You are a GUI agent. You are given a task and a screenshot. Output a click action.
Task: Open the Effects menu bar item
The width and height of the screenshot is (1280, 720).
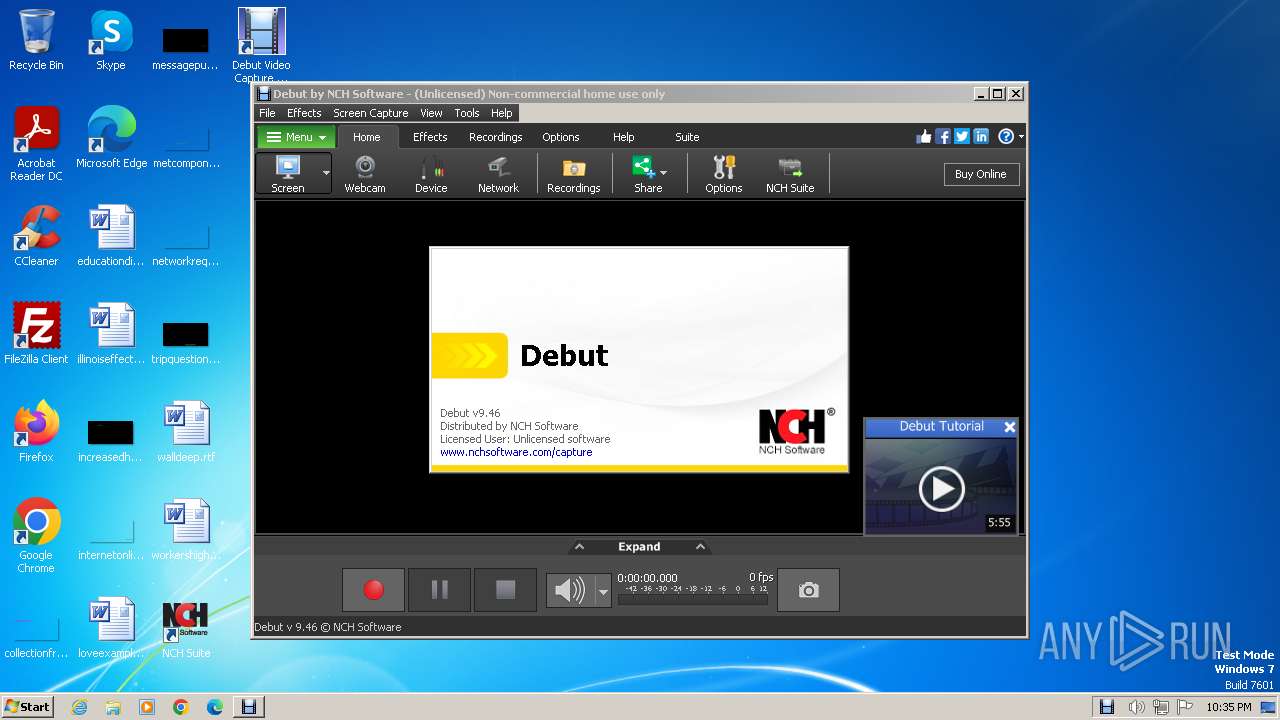304,113
